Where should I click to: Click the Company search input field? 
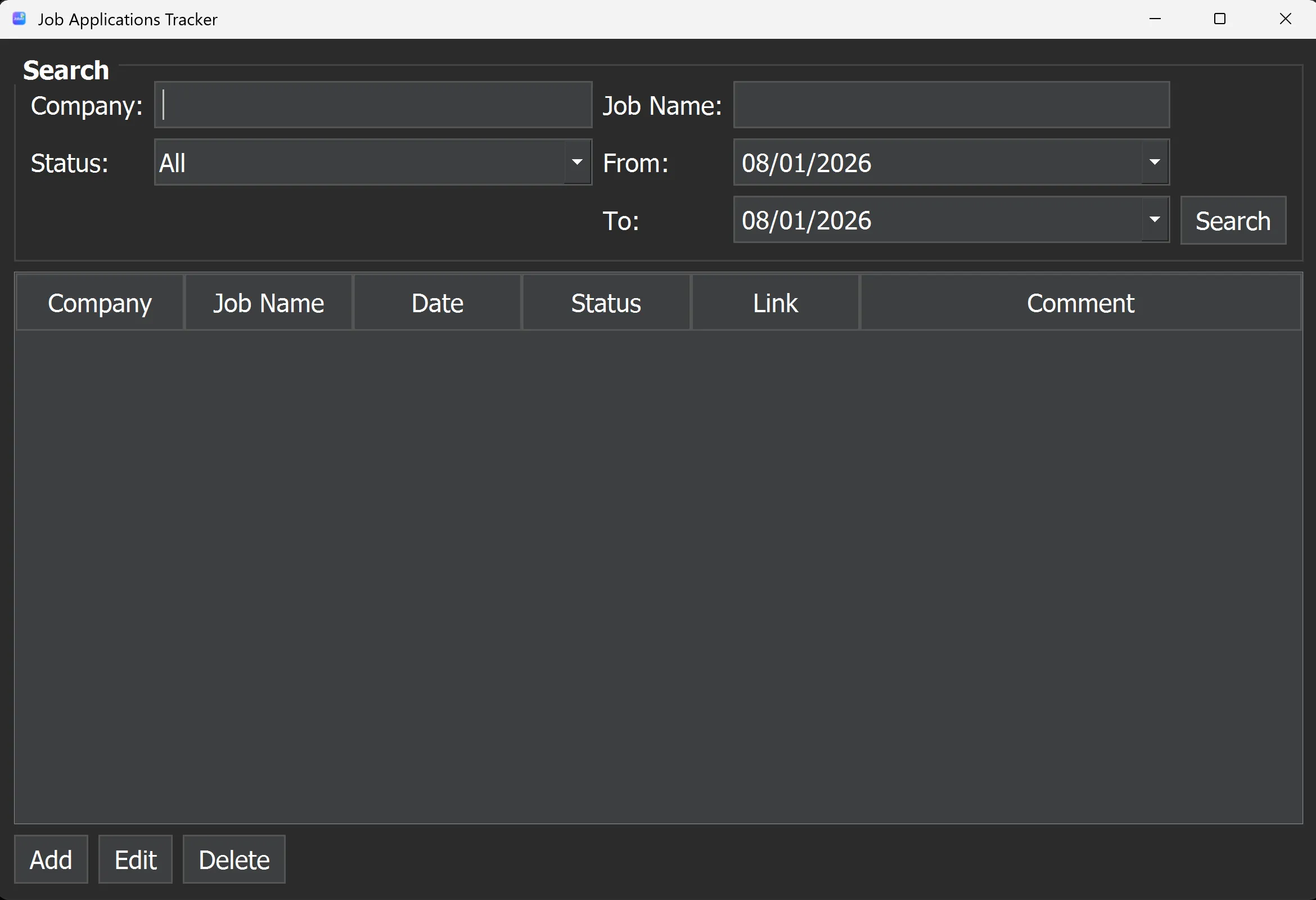pos(372,105)
